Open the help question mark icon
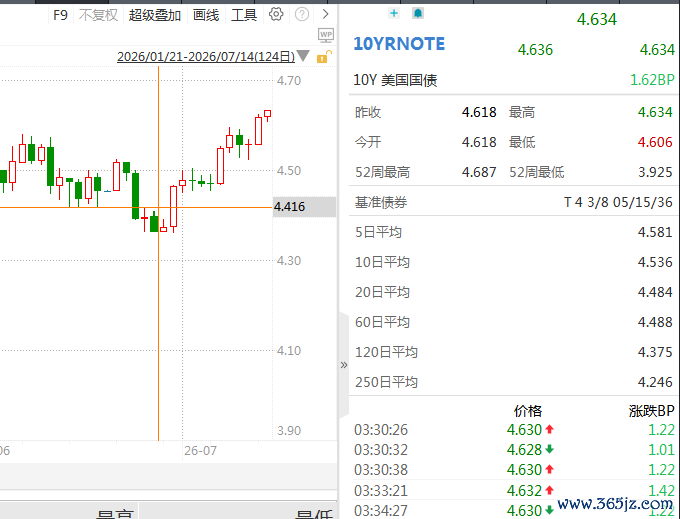This screenshot has width=680, height=519. click(302, 14)
